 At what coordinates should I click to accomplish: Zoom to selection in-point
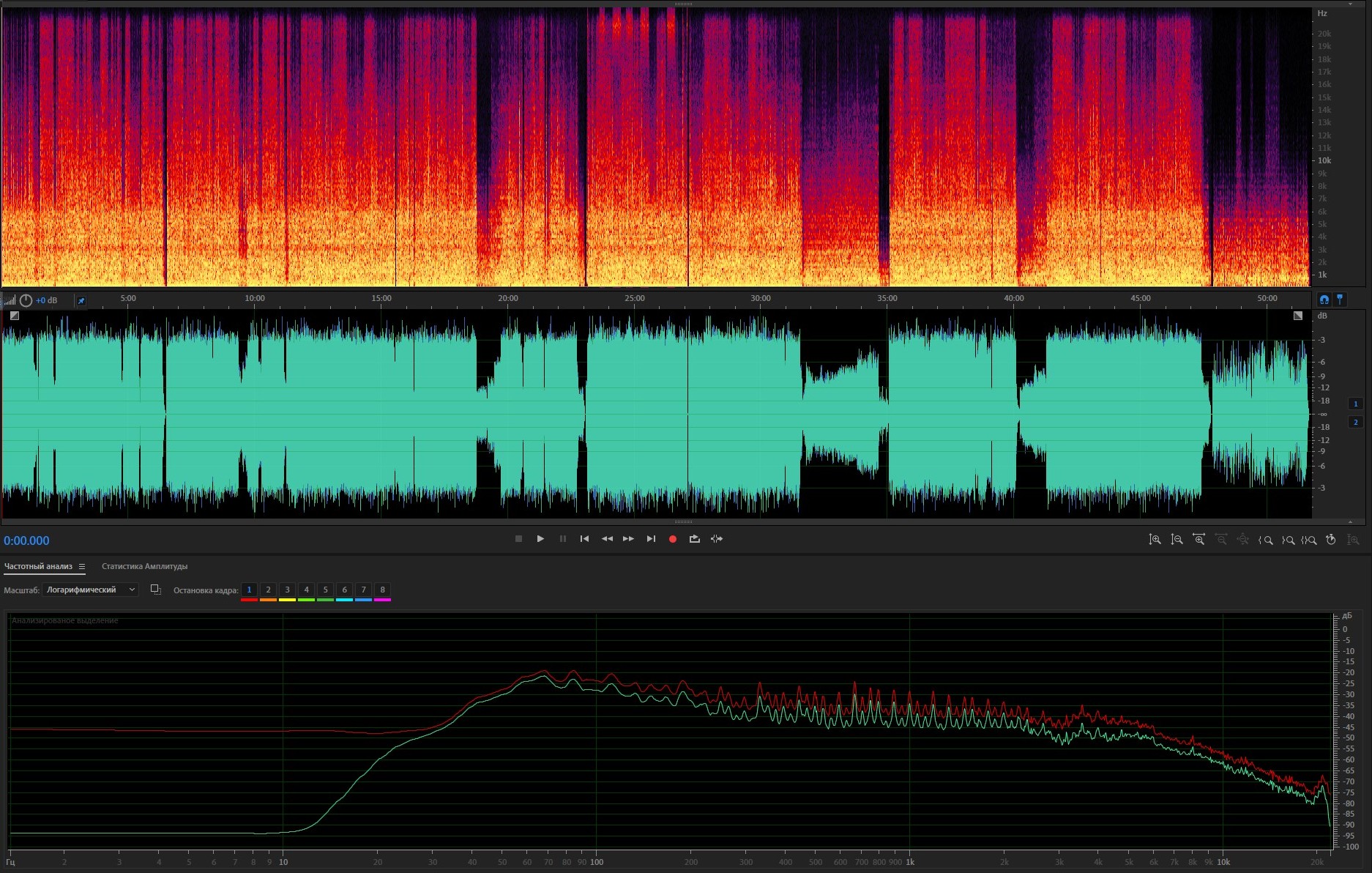tap(1265, 540)
